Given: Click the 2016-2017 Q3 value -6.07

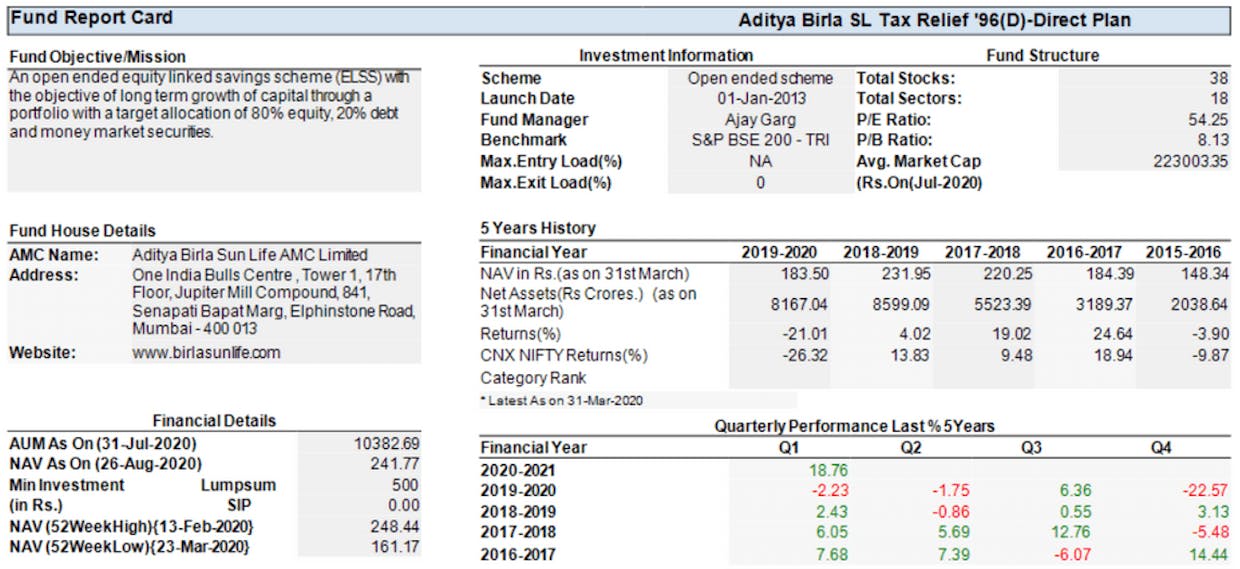Looking at the screenshot, I should pyautogui.click(x=1074, y=554).
